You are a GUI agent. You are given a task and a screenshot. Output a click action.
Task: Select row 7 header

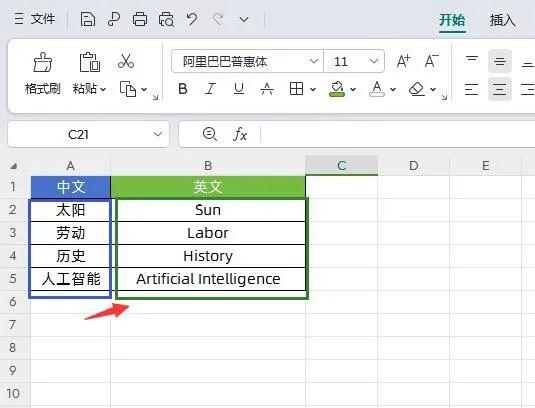coord(13,324)
